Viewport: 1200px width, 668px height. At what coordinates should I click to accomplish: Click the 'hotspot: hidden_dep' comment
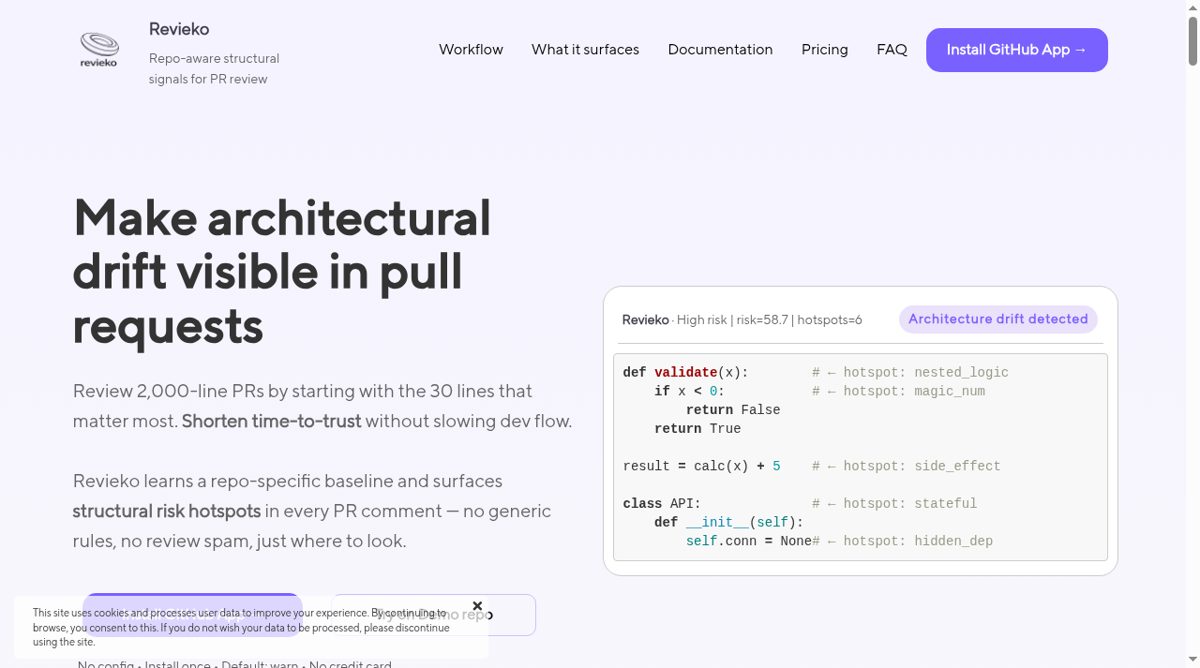[x=902, y=541]
